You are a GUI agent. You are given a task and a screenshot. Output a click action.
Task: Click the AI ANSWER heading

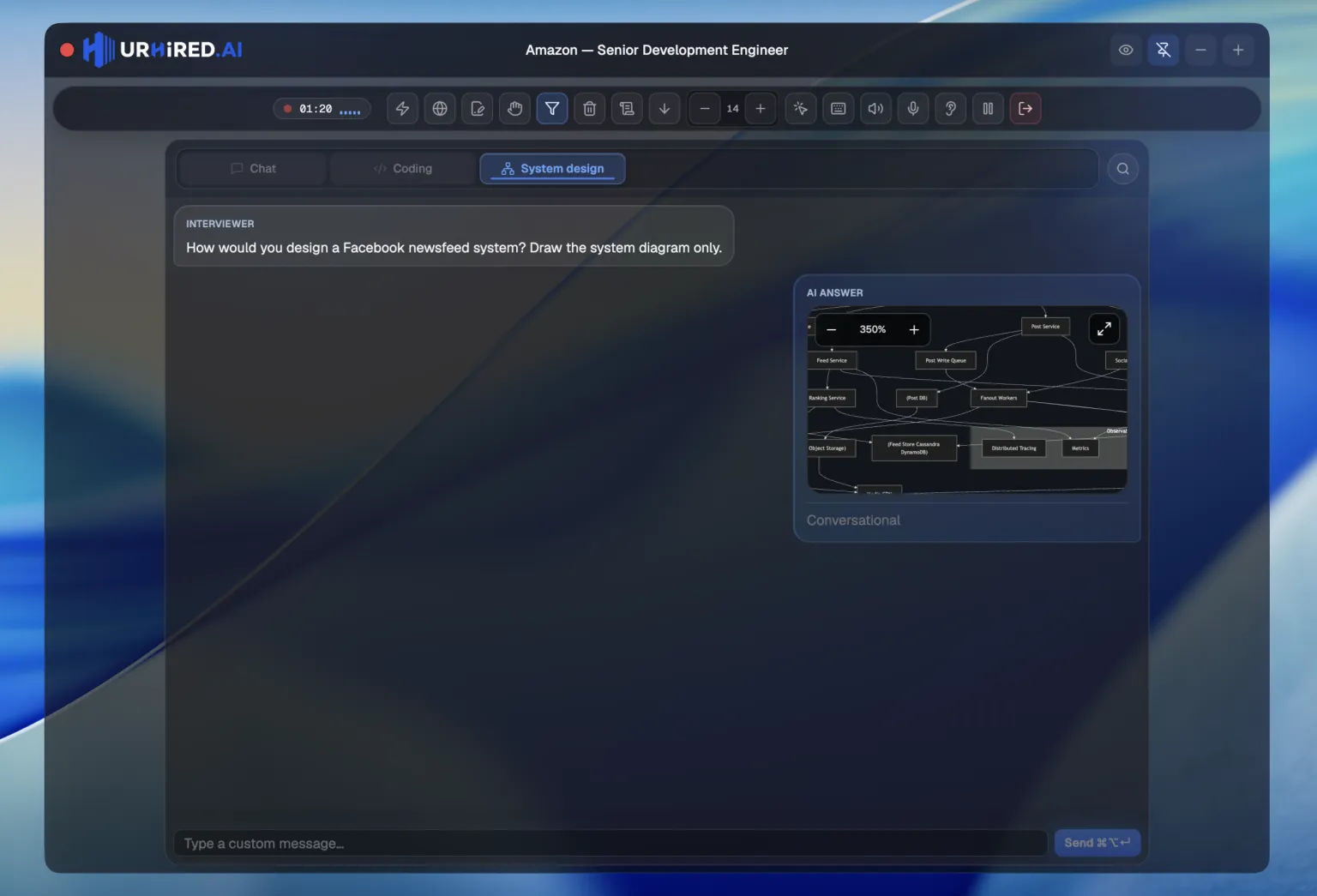click(x=835, y=293)
